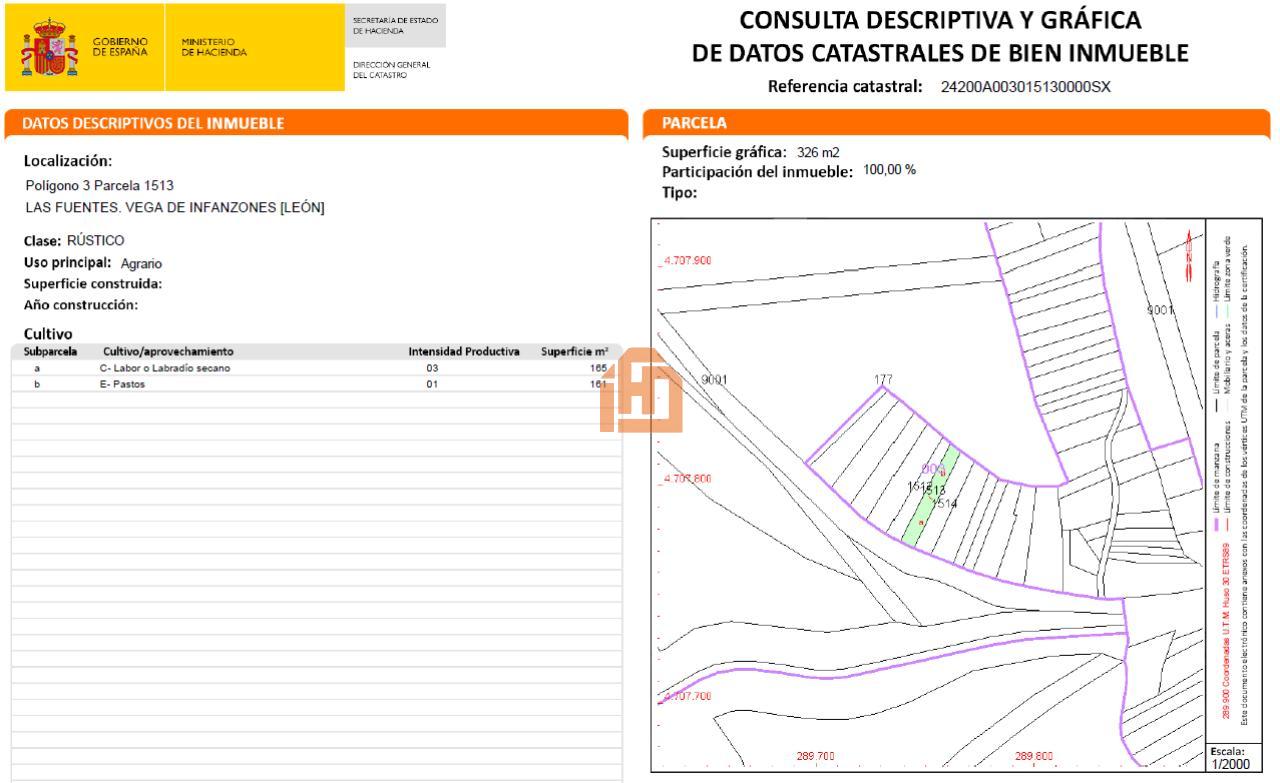Image resolution: width=1280 pixels, height=783 pixels.
Task: Click 'DIRECCIÓN GENERAL DEL CATASTRO' text
Action: click(389, 71)
